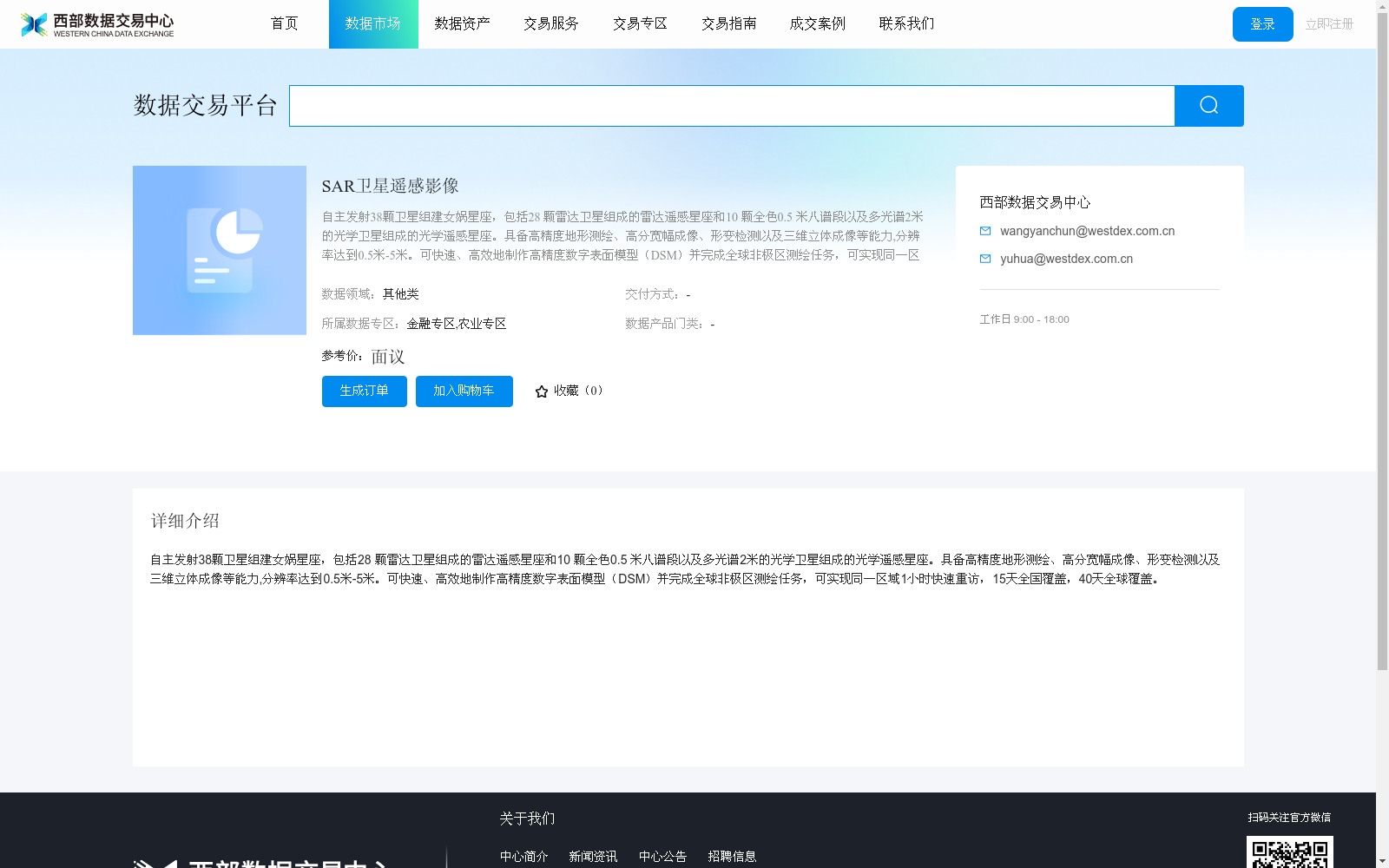Image resolution: width=1389 pixels, height=868 pixels.
Task: Click the 金融专区,农业专区 value text
Action: [457, 324]
